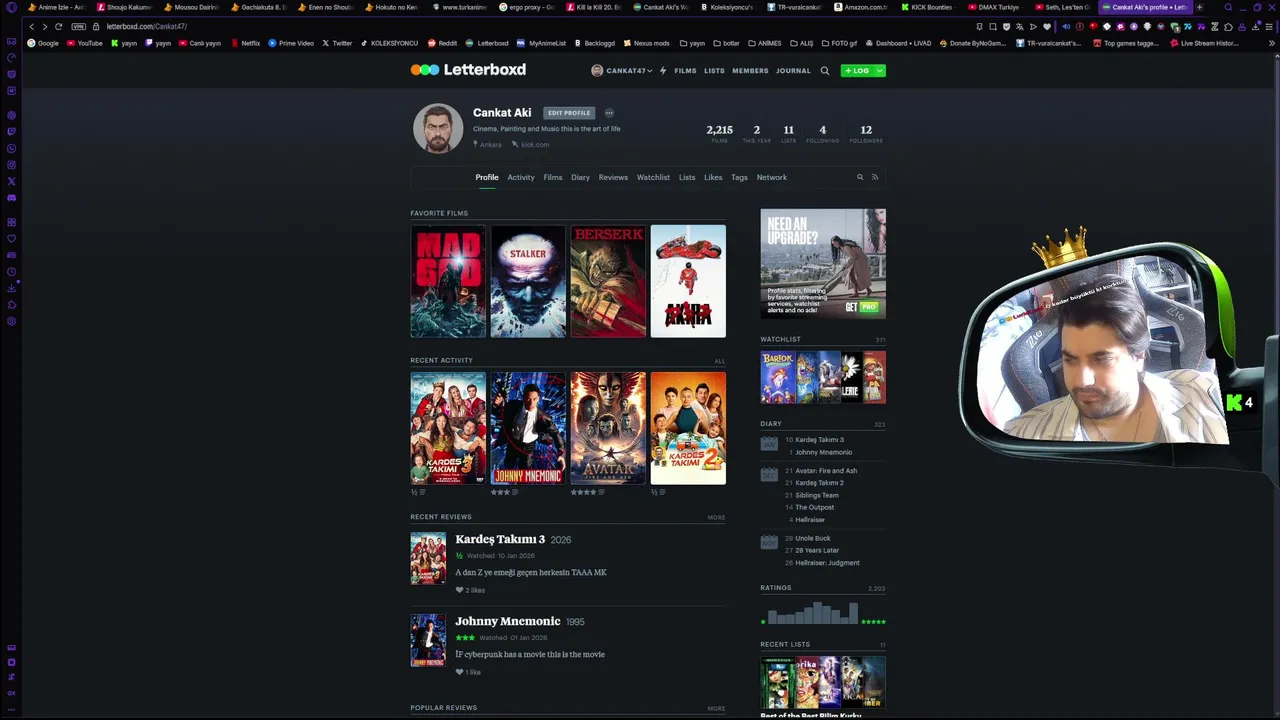The image size is (1280, 720).
Task: Open Avatar: Fire and Ash recent poster
Action: (x=608, y=428)
